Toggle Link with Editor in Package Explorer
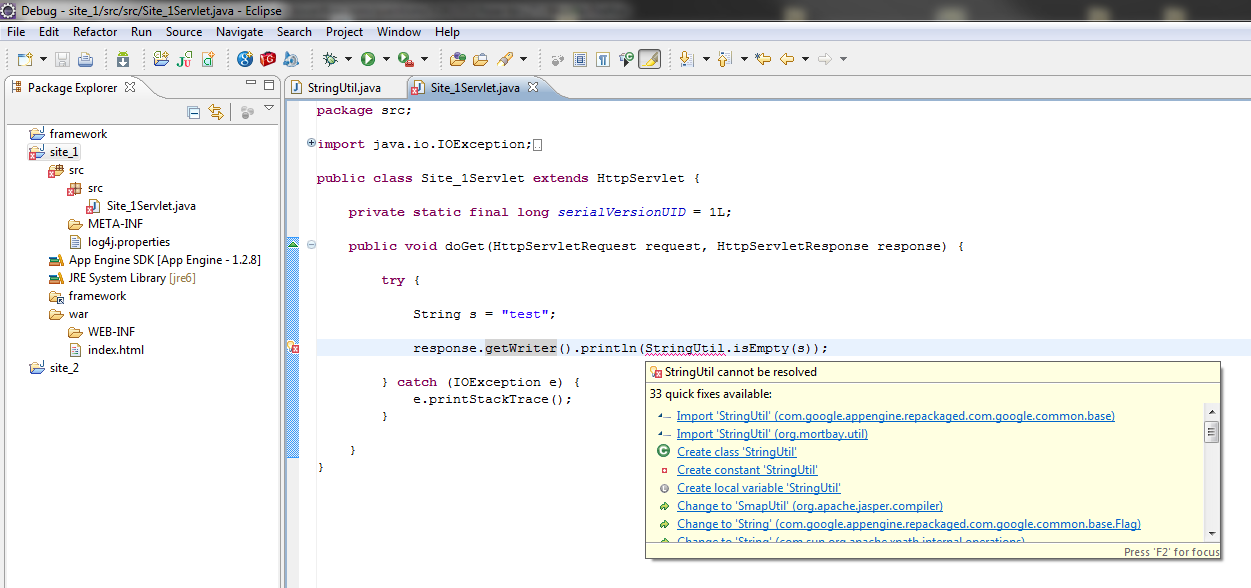The height and width of the screenshot is (588, 1251). (x=215, y=112)
